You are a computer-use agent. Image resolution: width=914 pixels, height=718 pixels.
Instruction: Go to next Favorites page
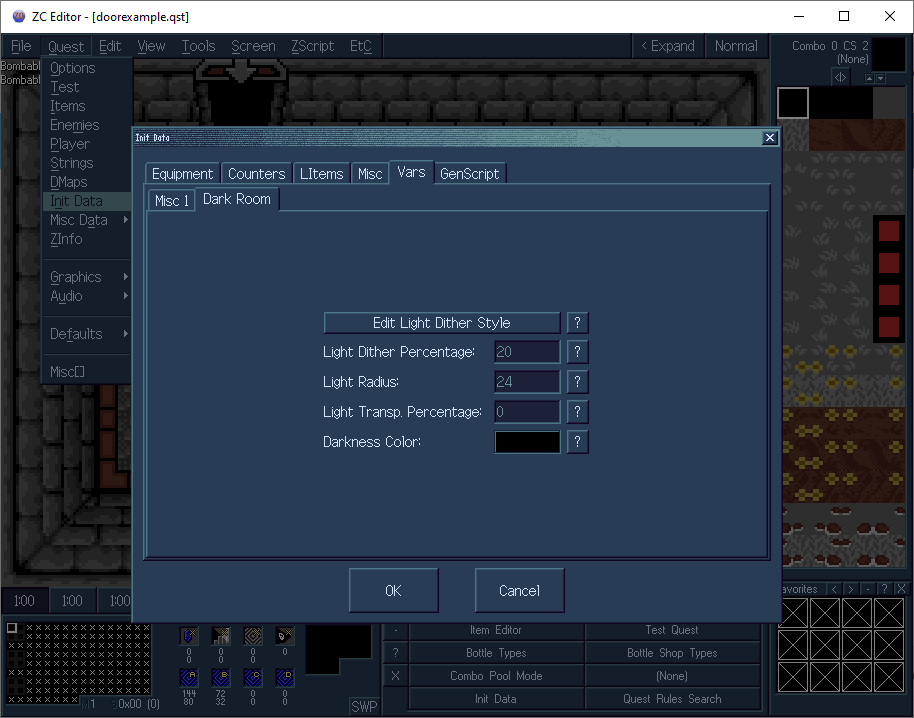tap(851, 589)
